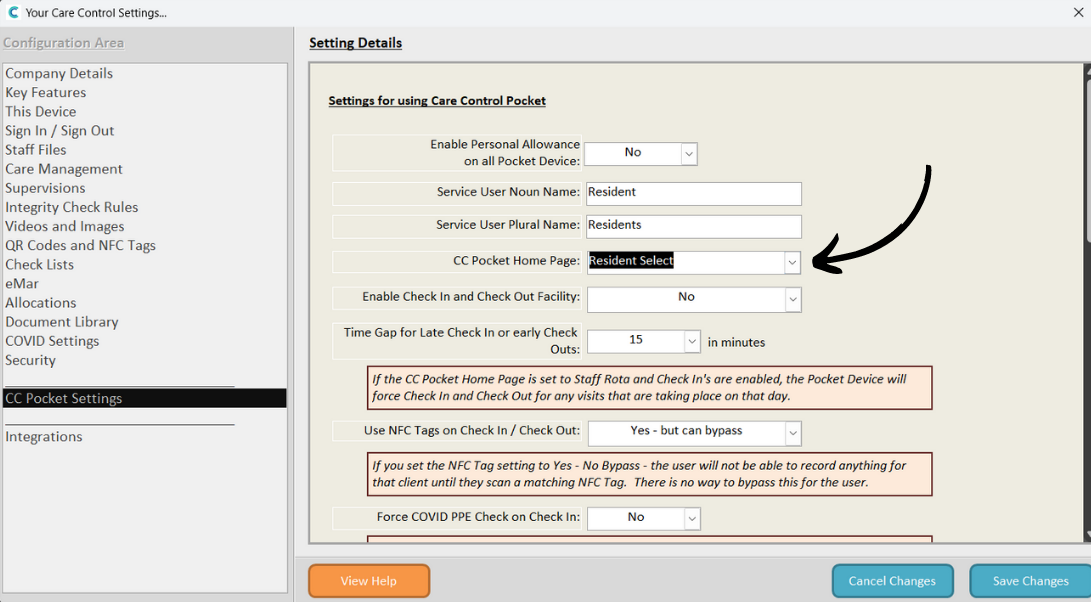Click the Service User Plural Name field
Viewport: 1091px width, 602px height.
click(694, 225)
